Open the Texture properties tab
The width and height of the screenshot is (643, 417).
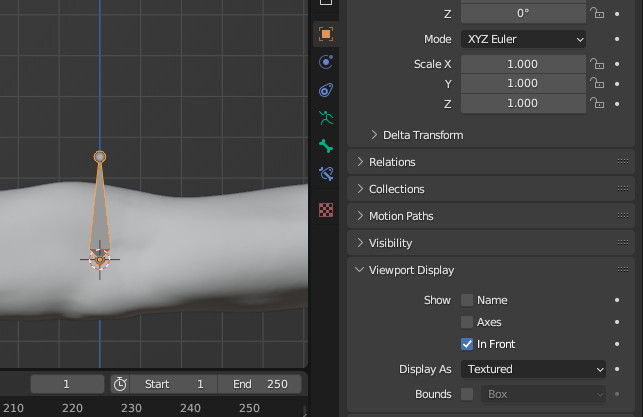click(x=325, y=210)
